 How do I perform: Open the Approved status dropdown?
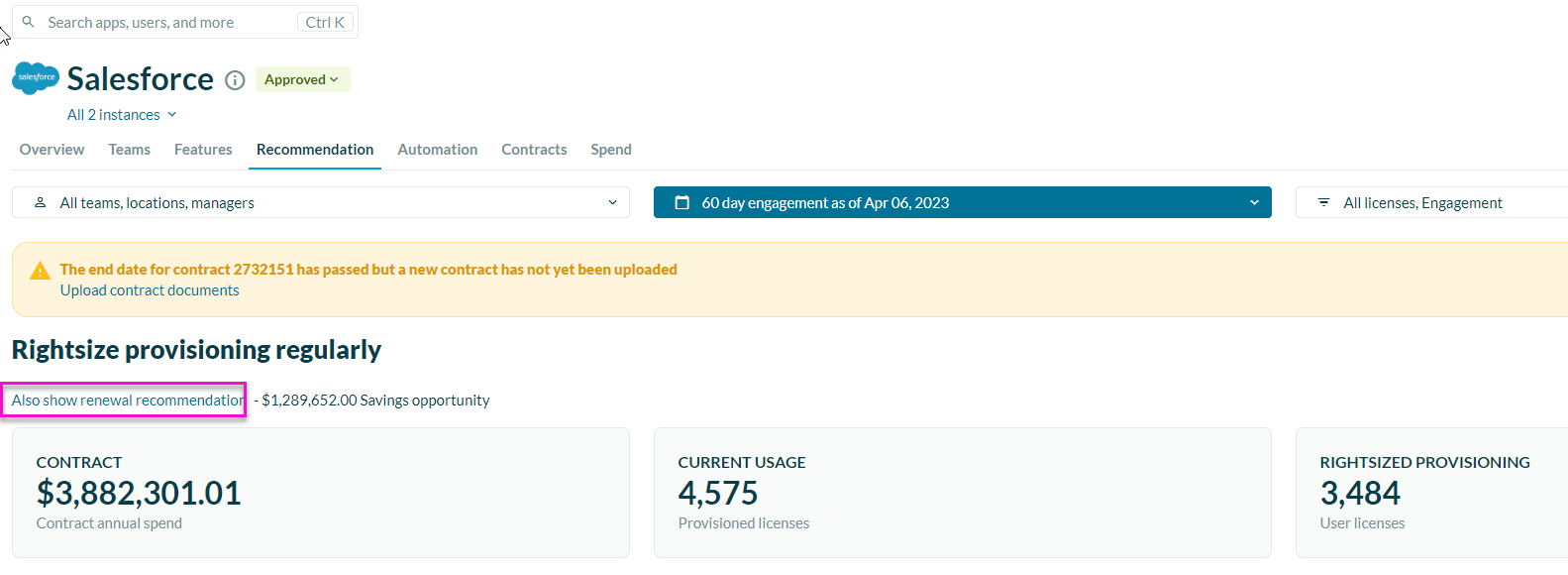(x=302, y=79)
